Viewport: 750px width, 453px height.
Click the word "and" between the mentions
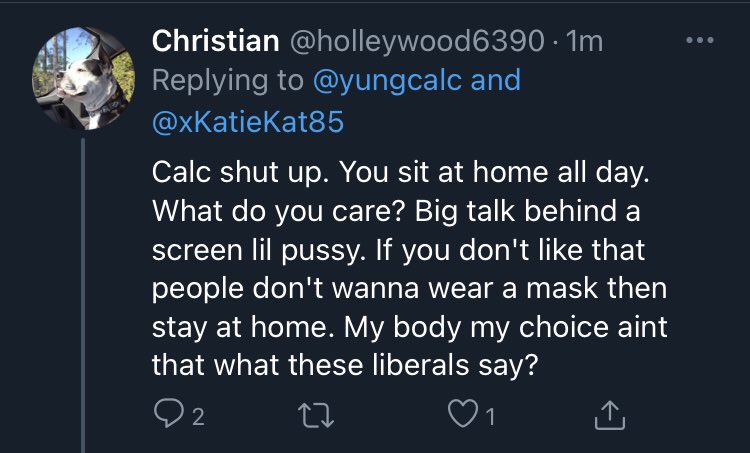coord(496,81)
